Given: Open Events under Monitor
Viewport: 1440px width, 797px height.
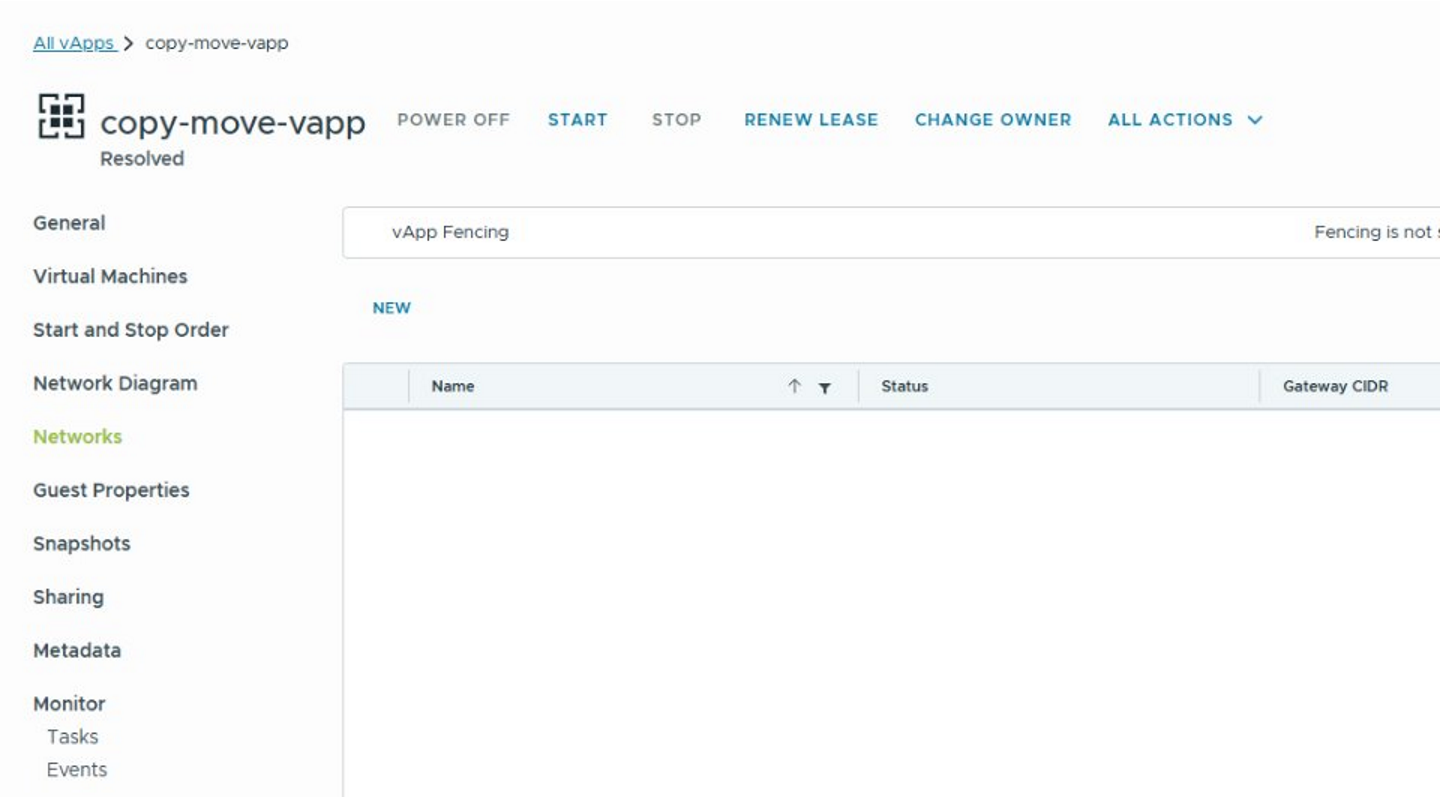Looking at the screenshot, I should (x=77, y=770).
